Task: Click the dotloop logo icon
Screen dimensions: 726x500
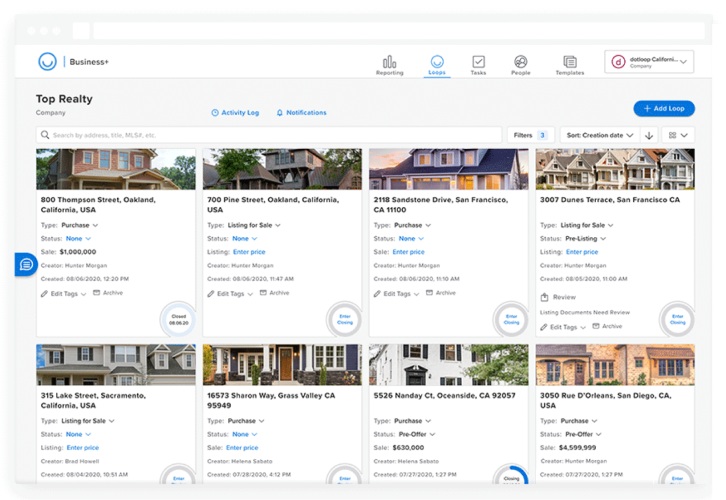Action: [47, 62]
